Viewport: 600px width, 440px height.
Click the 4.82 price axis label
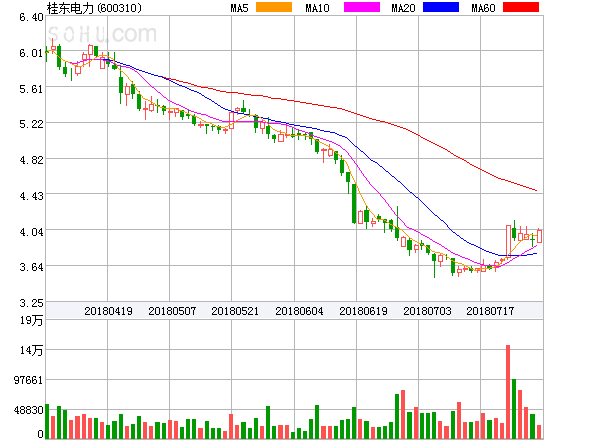pos(31,160)
